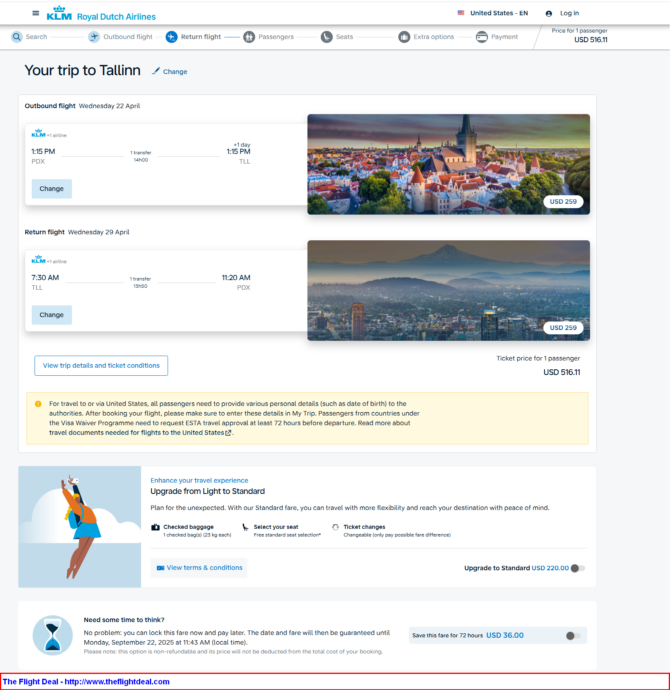Viewport: 670px width, 690px height.
Task: Click the Log in profile icon
Action: pos(549,14)
